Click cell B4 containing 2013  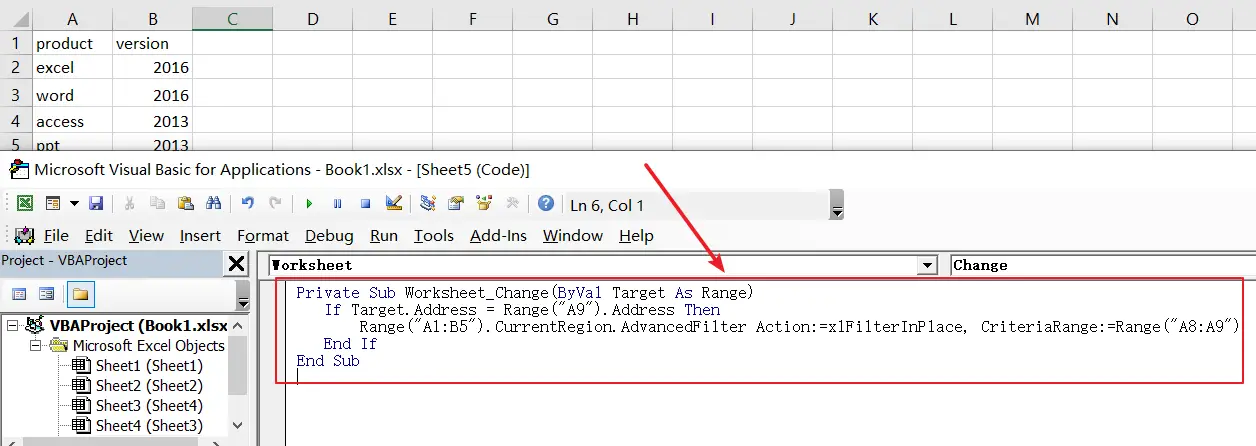[x=153, y=121]
